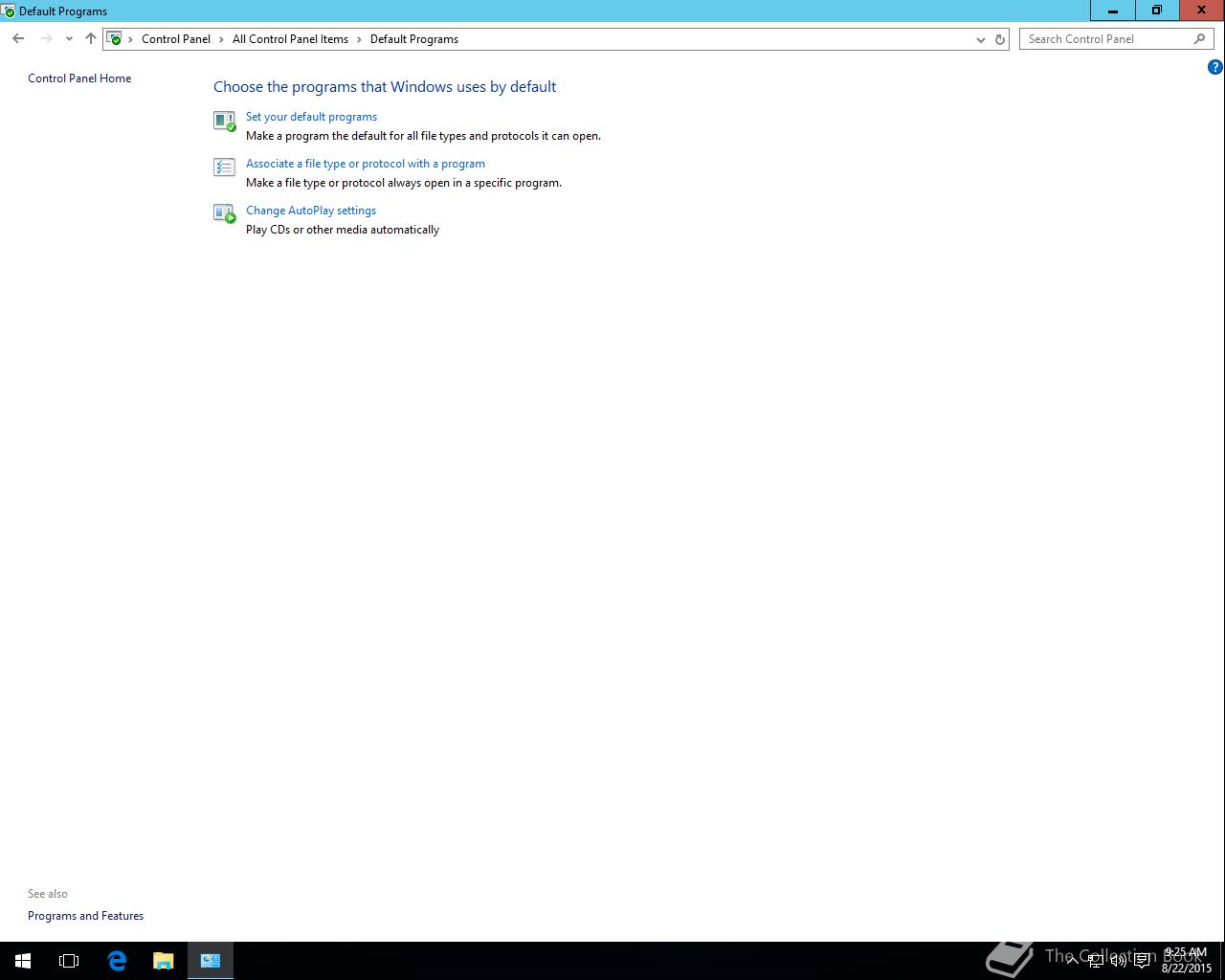The height and width of the screenshot is (980, 1225).
Task: Go to Control Panel Home
Action: coord(79,78)
